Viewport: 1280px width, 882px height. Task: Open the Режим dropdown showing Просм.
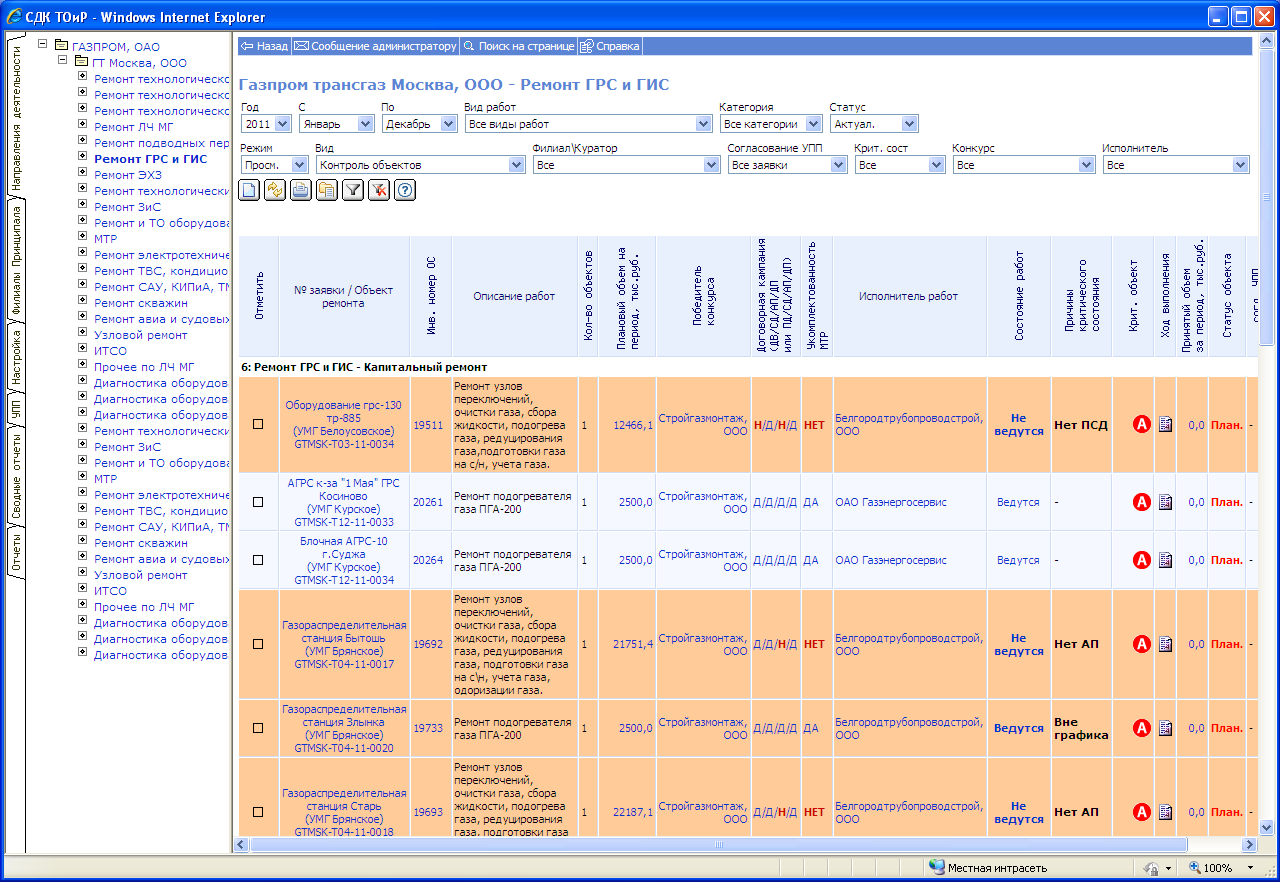(x=274, y=165)
